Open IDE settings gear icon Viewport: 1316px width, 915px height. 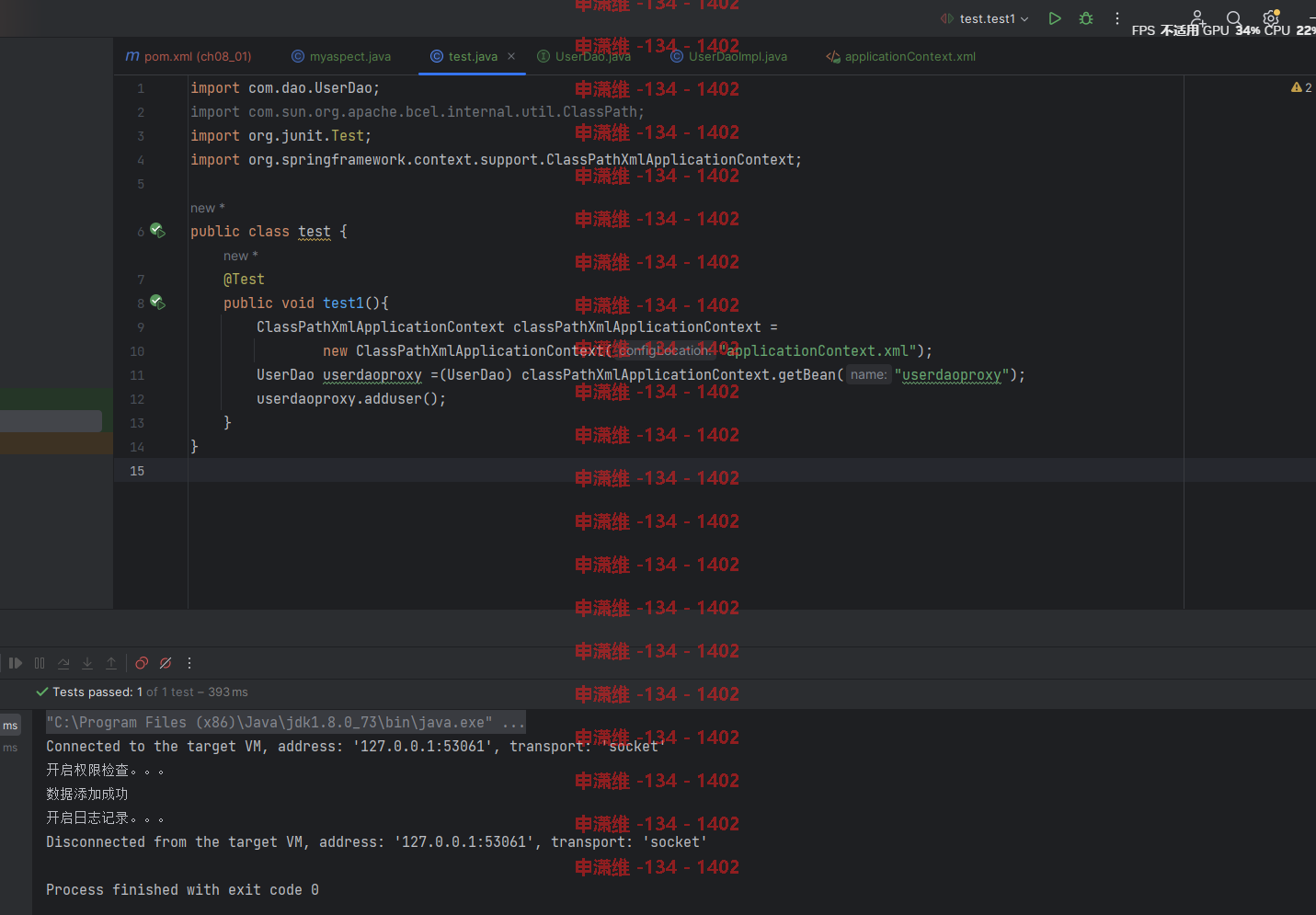click(x=1271, y=18)
